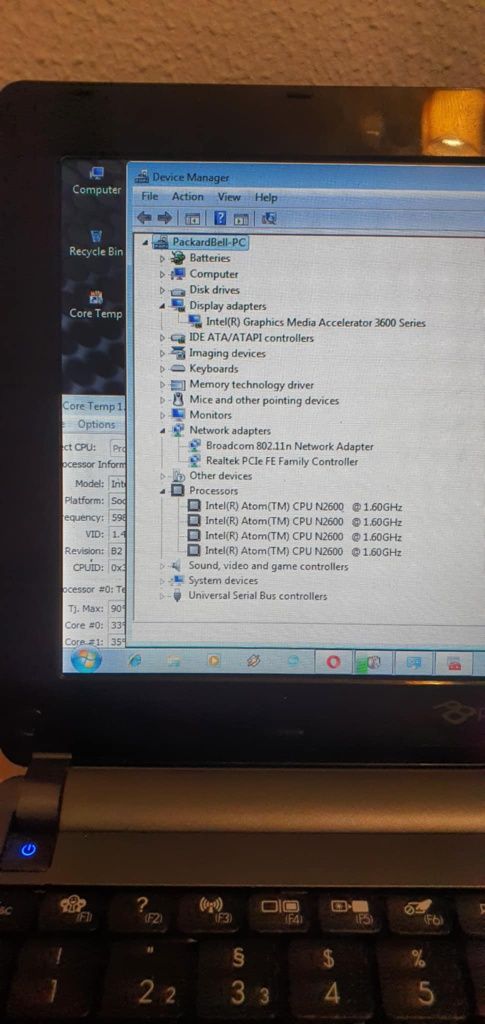Collapse the PackardBell-PC root node
Screen dimensions: 485x1024
click(146, 243)
